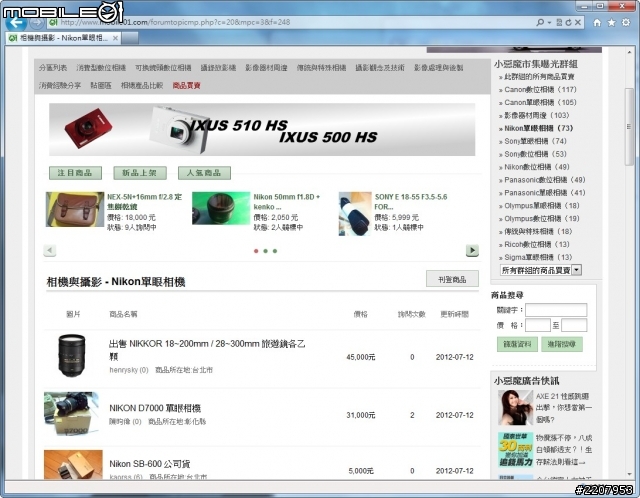Select the second green carousel dot
Viewport: 640px width, 498px height.
click(x=265, y=251)
